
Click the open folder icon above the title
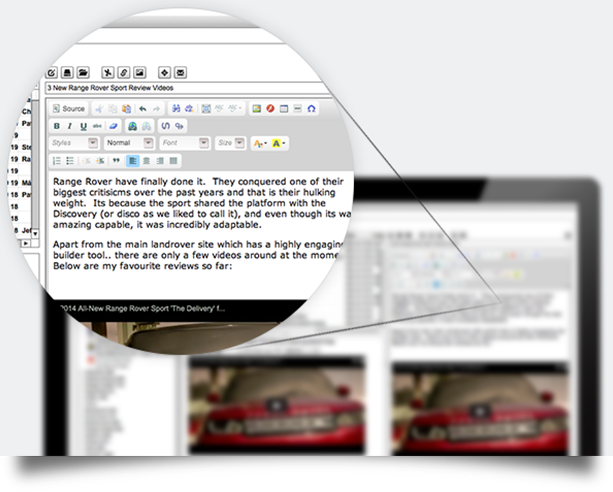(x=83, y=73)
